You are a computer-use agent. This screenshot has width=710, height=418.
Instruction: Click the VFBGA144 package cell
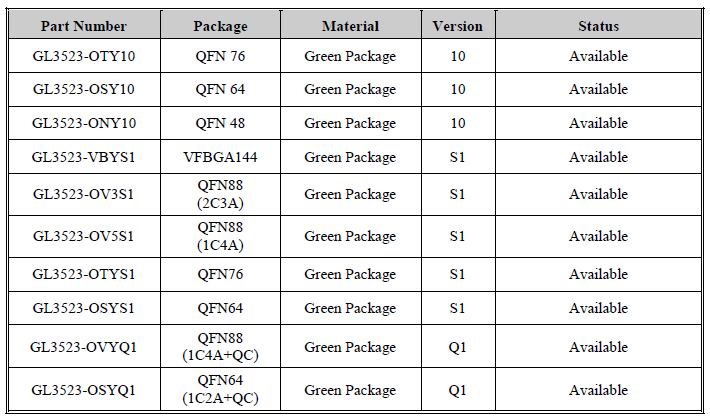221,157
